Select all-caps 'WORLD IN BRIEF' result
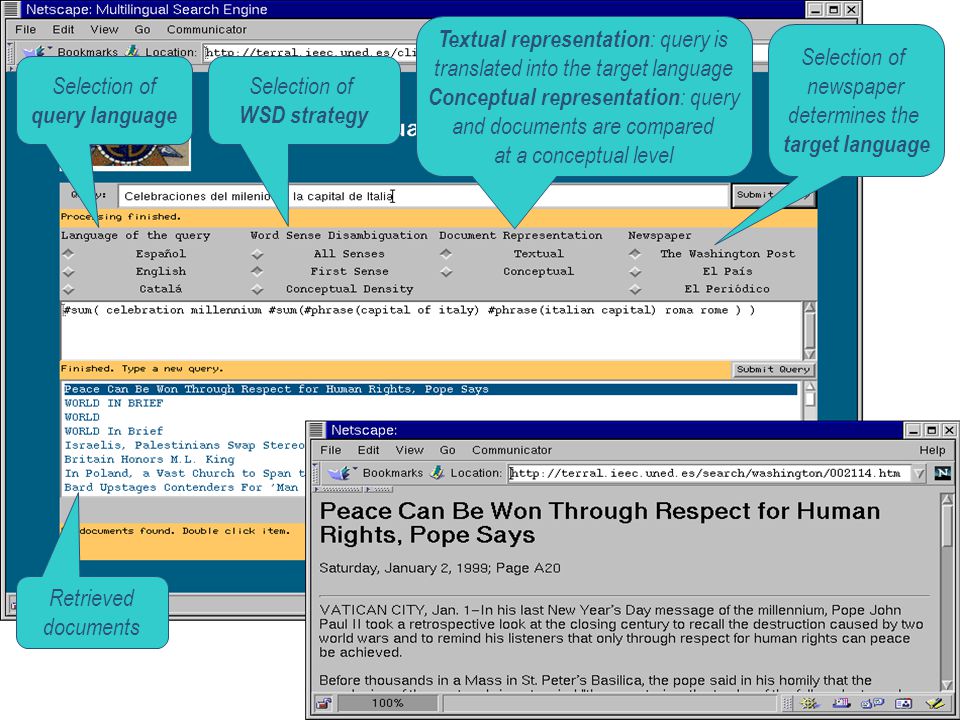The height and width of the screenshot is (720, 960). coord(114,403)
